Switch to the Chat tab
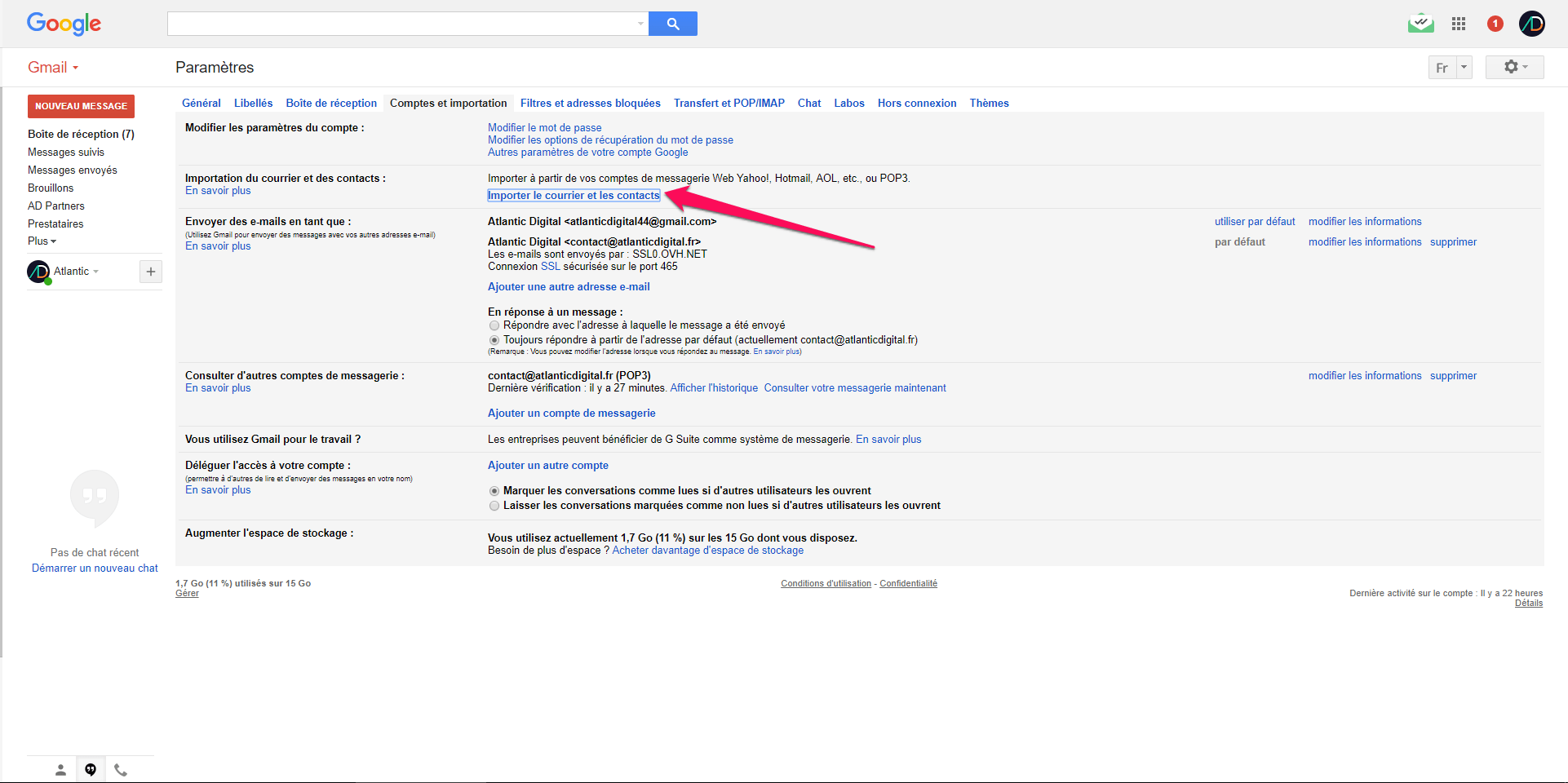Viewport: 1568px width, 783px height. click(x=809, y=103)
